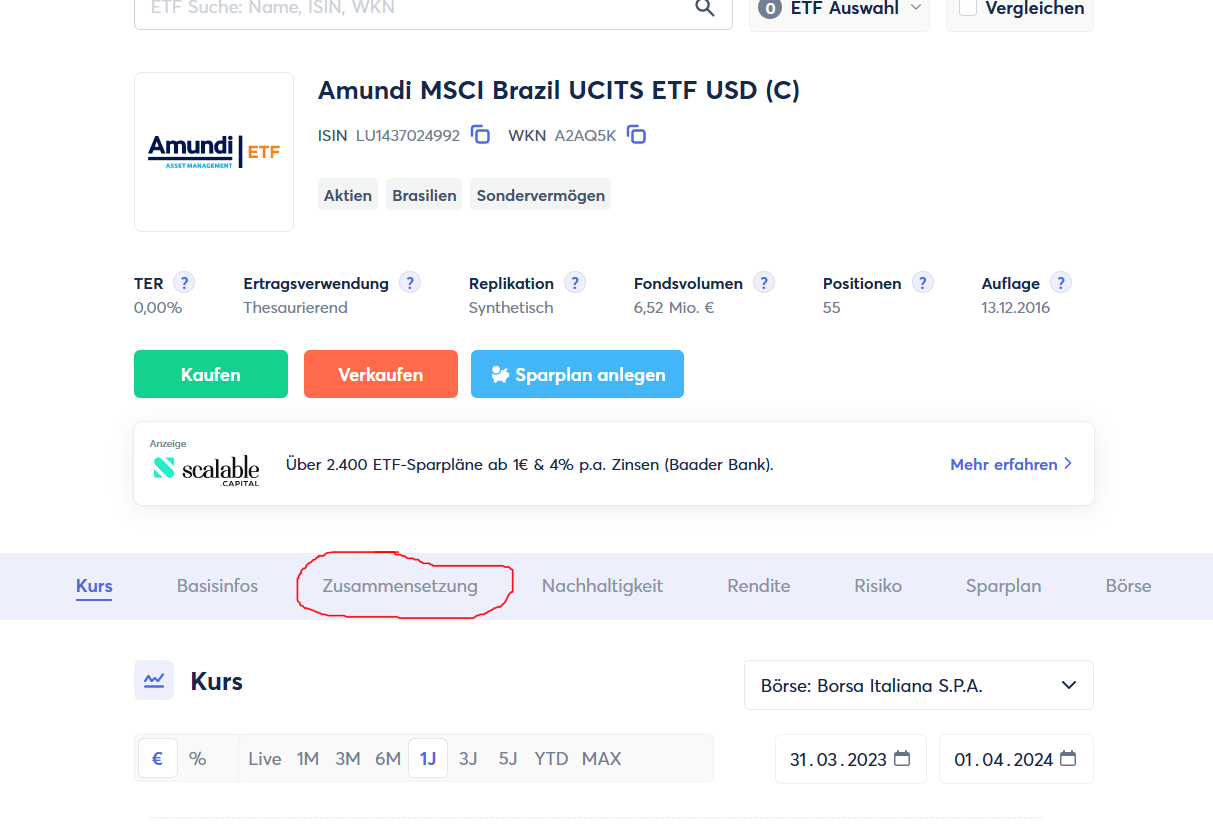
Task: Open the Risiko tab
Action: 878,586
